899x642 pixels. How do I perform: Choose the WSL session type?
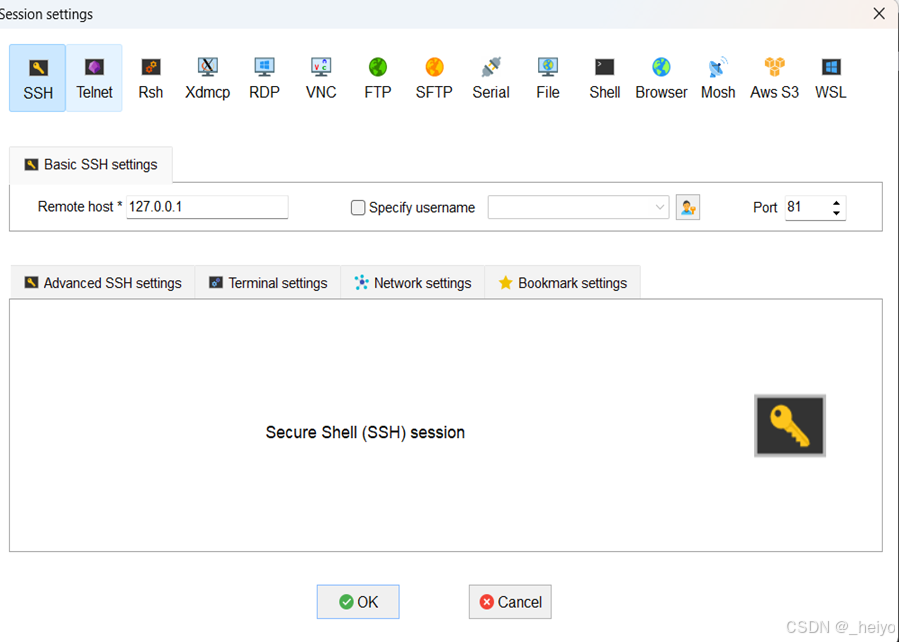point(831,78)
